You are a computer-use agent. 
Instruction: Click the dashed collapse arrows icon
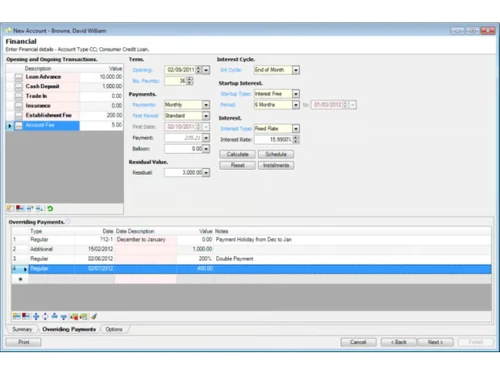point(45,316)
